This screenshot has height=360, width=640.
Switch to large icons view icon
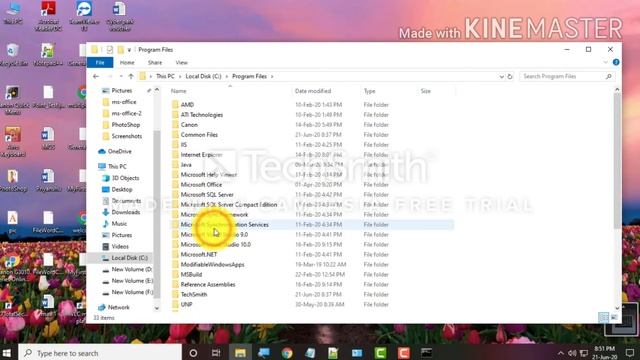(x=613, y=317)
